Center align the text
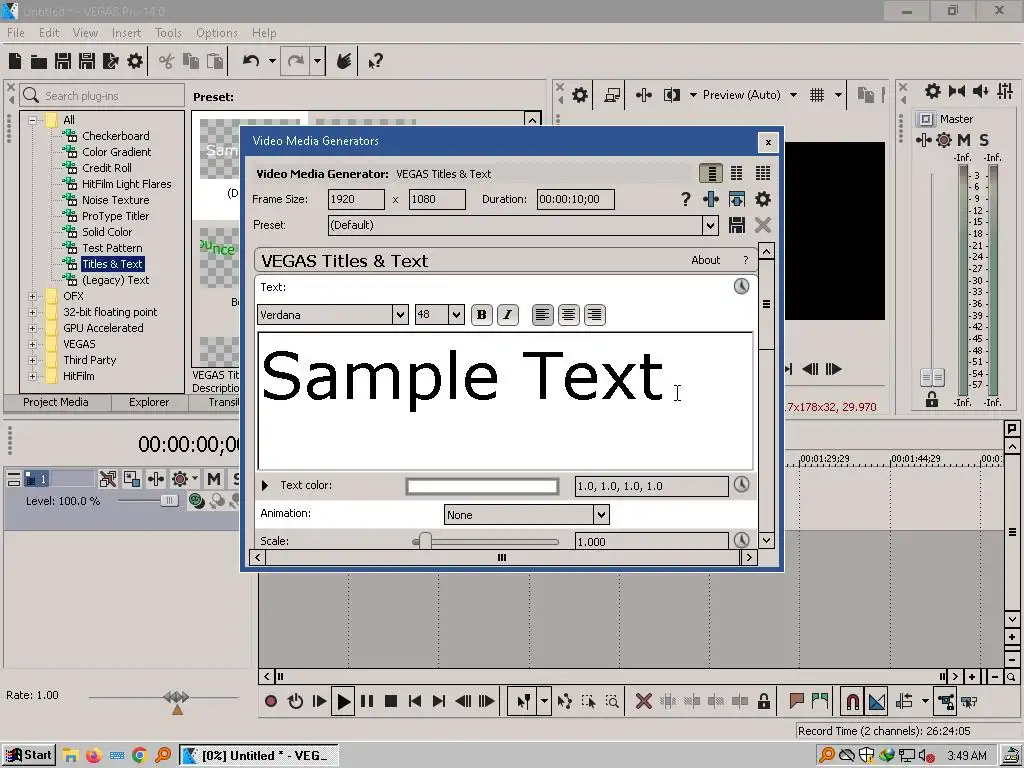Screen dimensions: 1024x768 tap(568, 315)
